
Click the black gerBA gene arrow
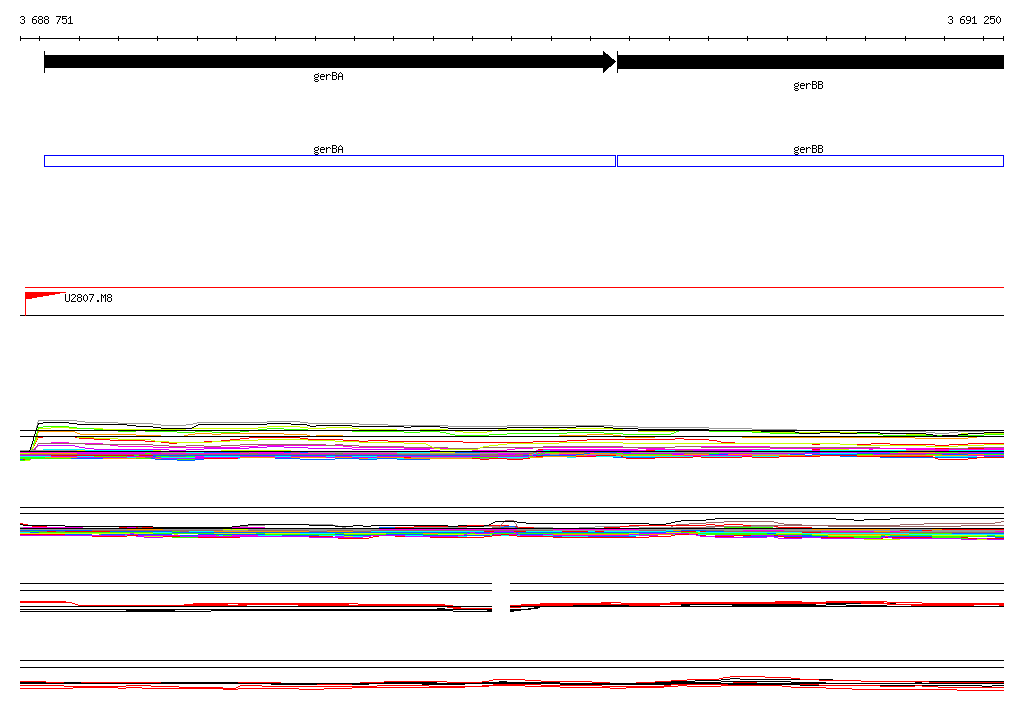330,62
